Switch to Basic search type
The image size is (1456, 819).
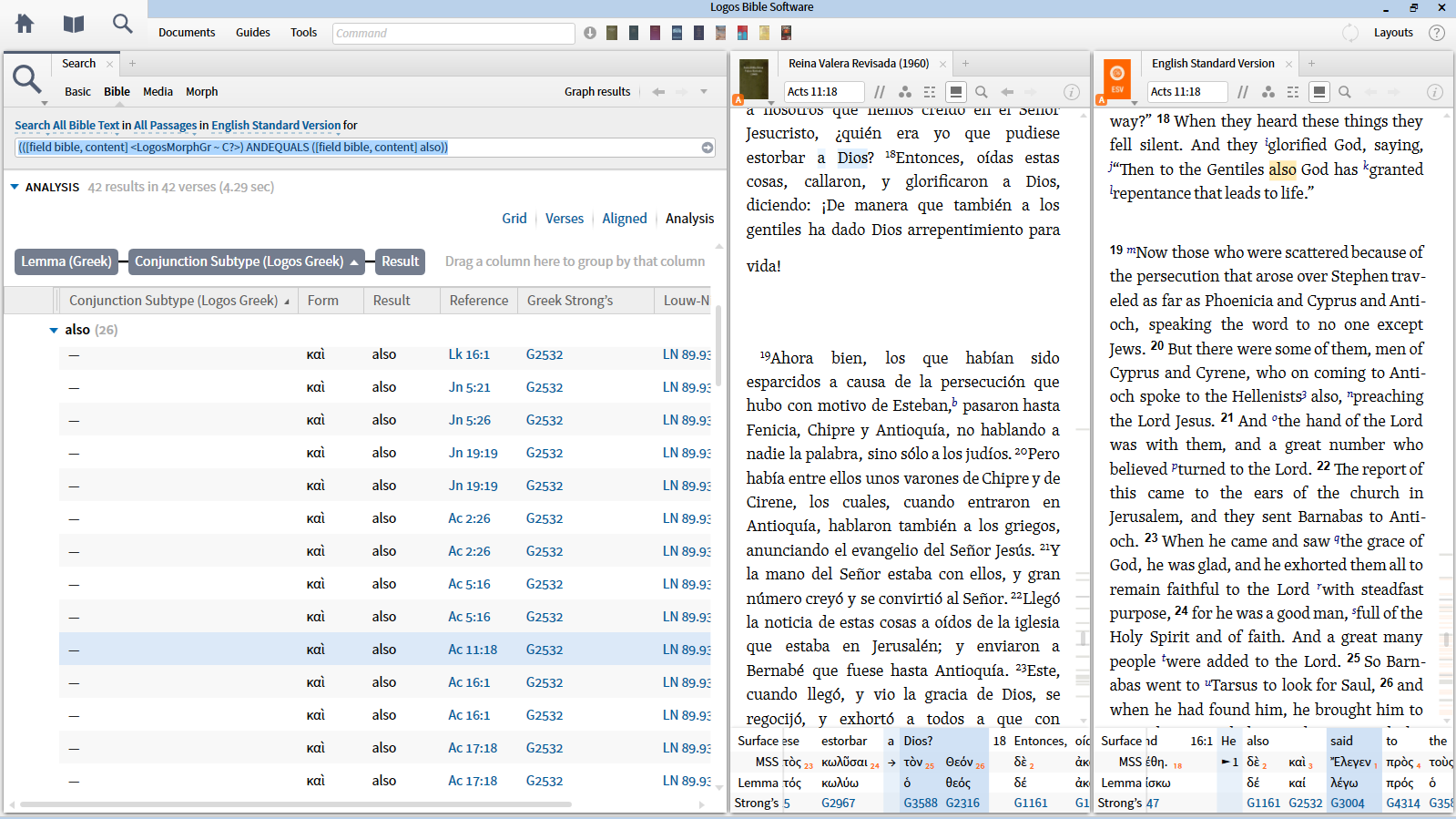pos(77,92)
